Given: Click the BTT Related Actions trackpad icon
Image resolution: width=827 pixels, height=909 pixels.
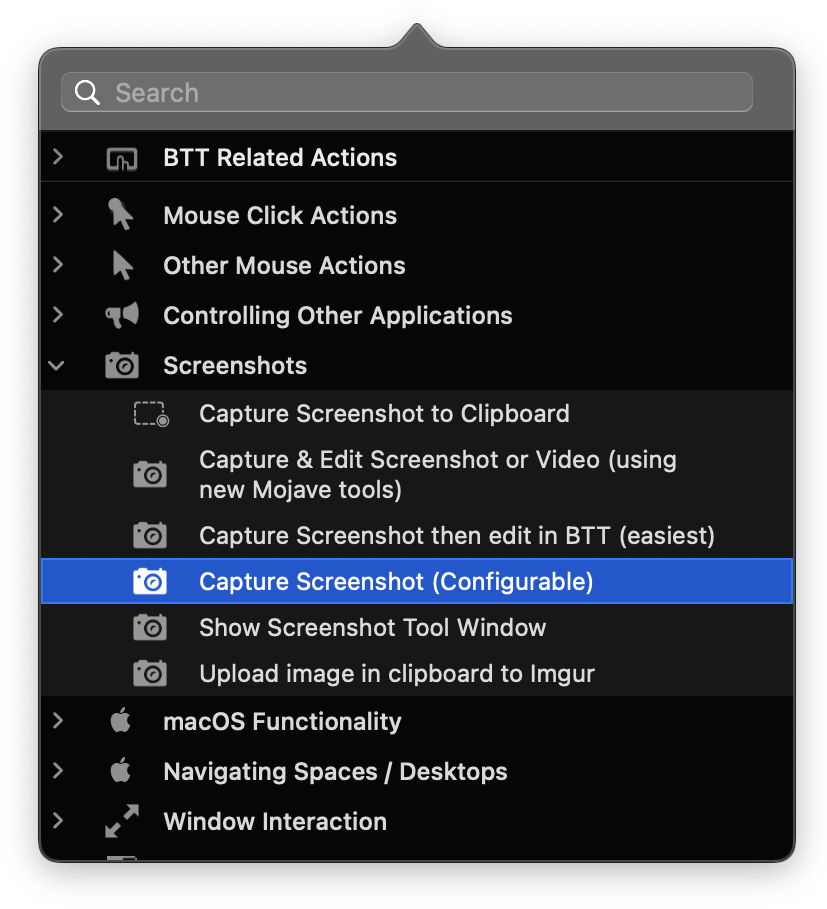Looking at the screenshot, I should coord(121,158).
